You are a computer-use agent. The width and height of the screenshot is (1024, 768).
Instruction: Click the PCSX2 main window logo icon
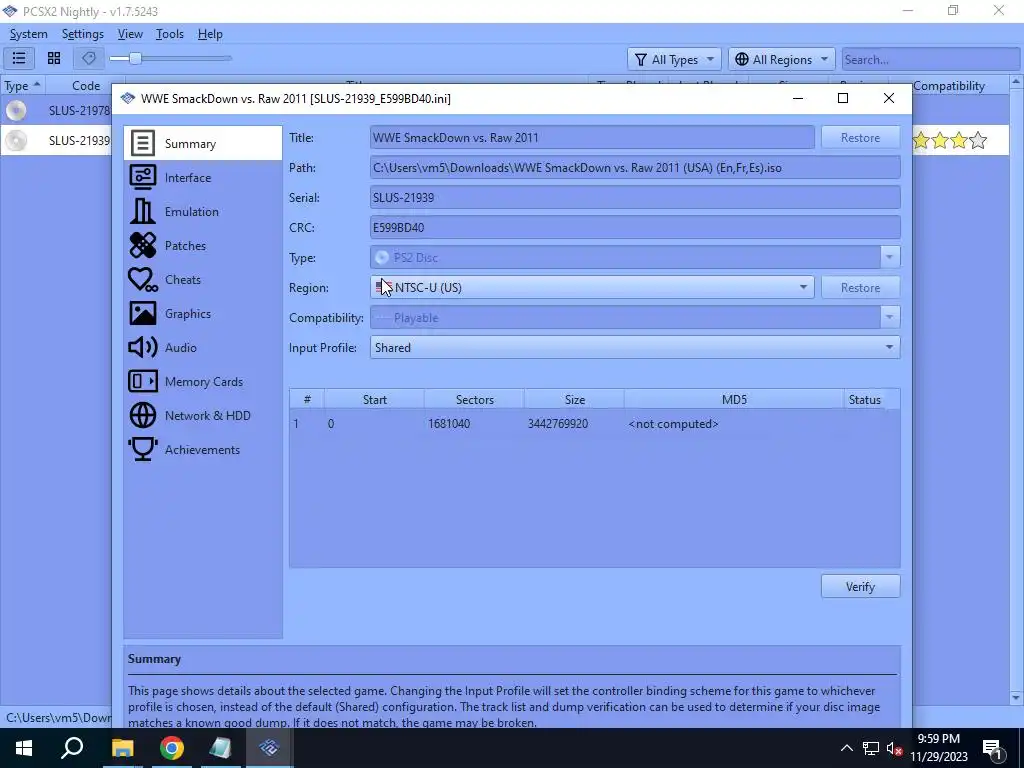(x=10, y=11)
